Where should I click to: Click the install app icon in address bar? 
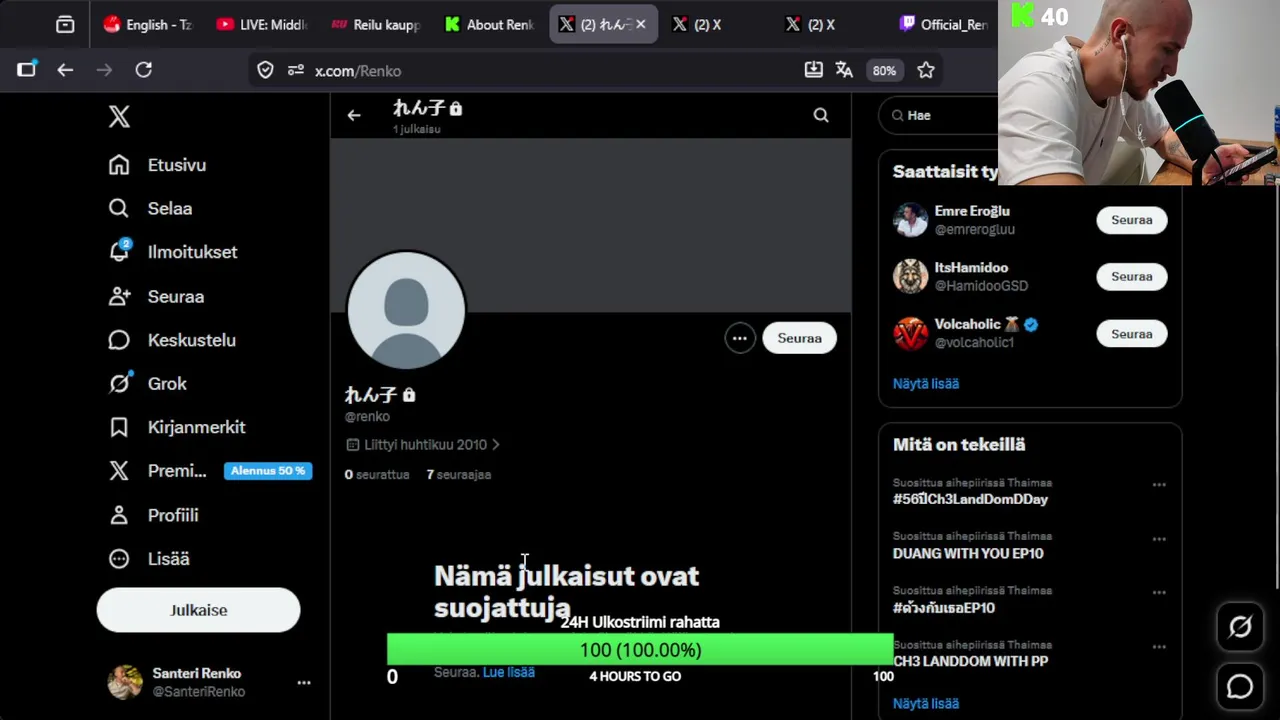click(x=814, y=70)
